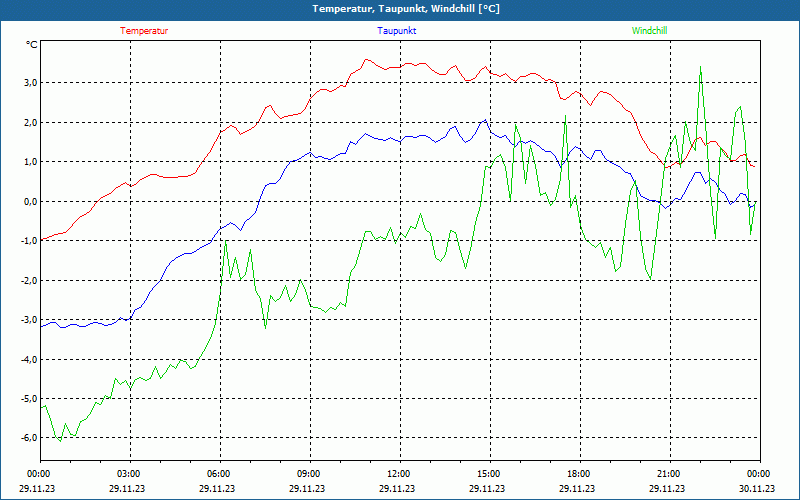Click the 0,0 y-axis value

(30, 202)
